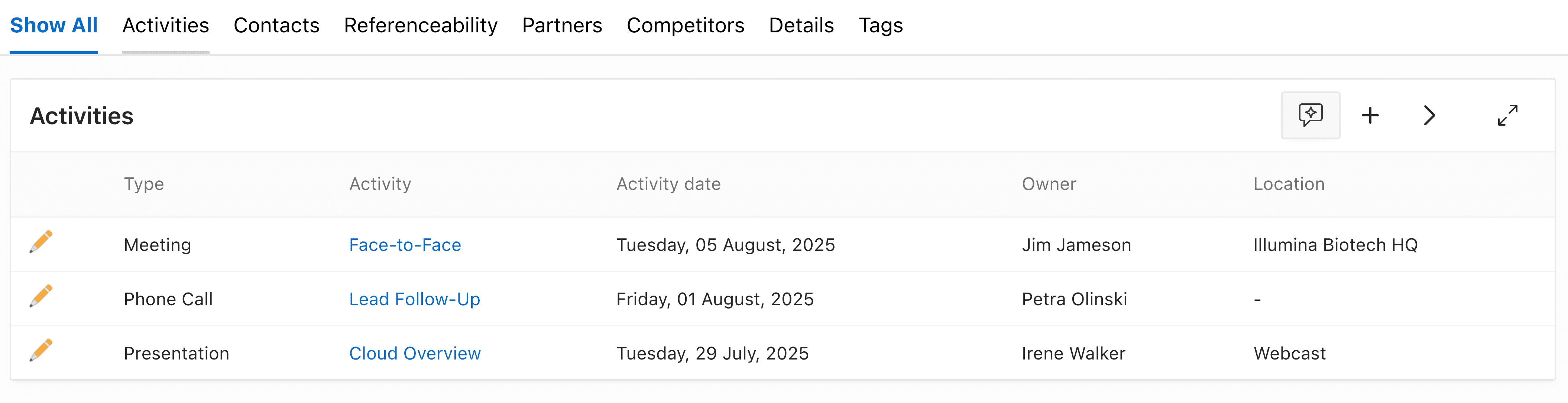1568x403 pixels.
Task: Follow the Cloud Overview link
Action: pos(415,353)
